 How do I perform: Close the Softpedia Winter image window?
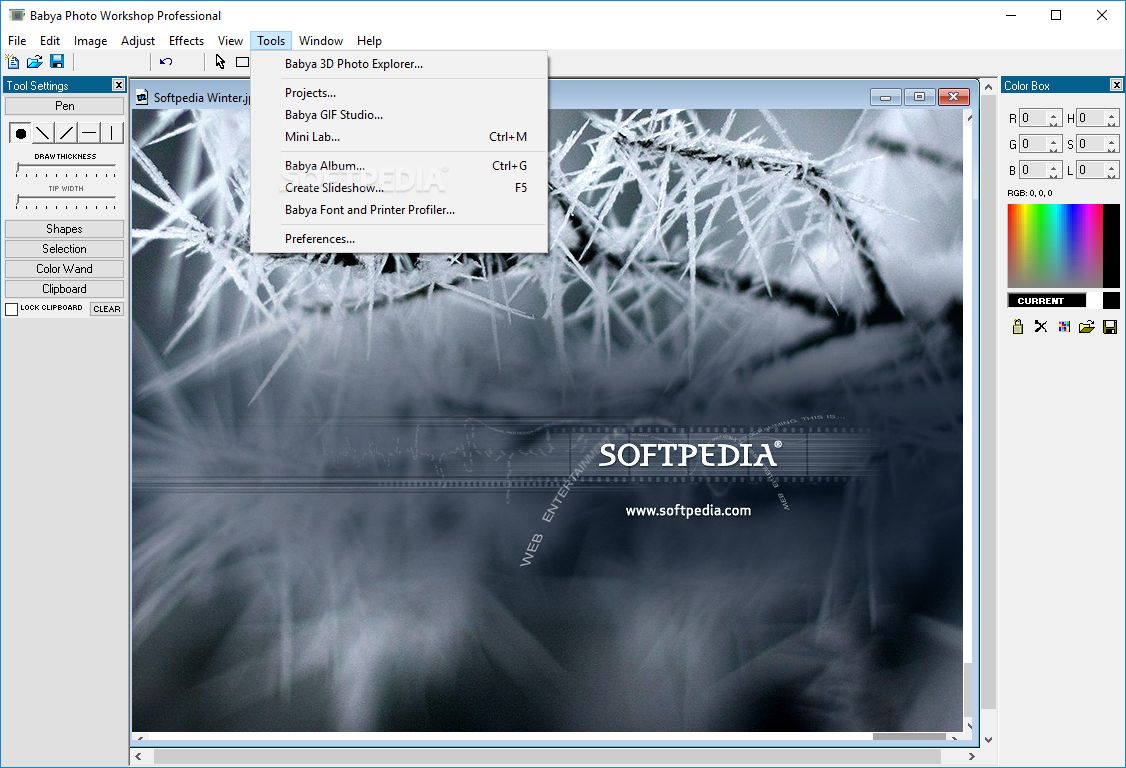[x=953, y=97]
